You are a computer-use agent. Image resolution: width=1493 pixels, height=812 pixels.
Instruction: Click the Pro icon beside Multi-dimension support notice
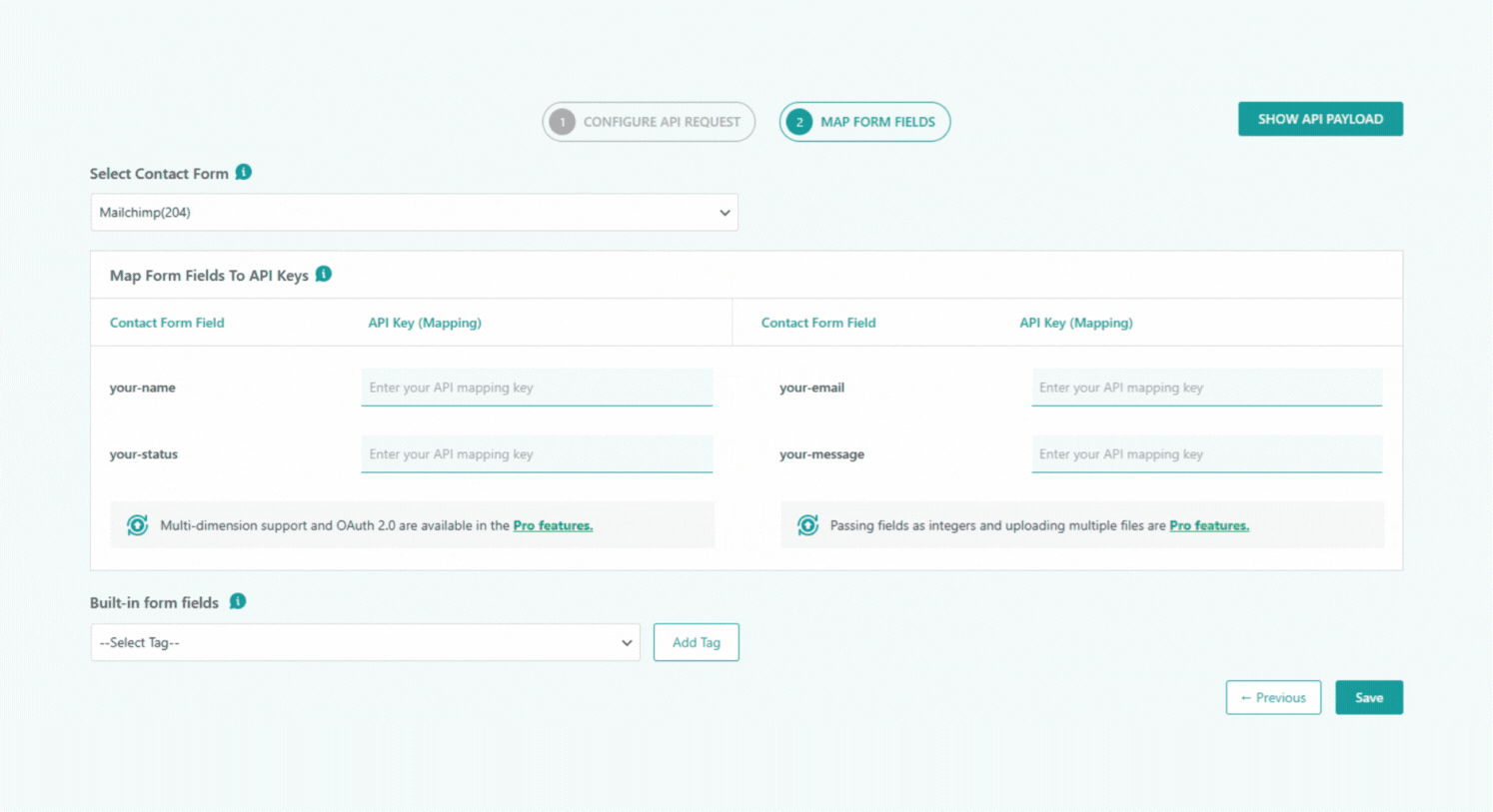[138, 525]
